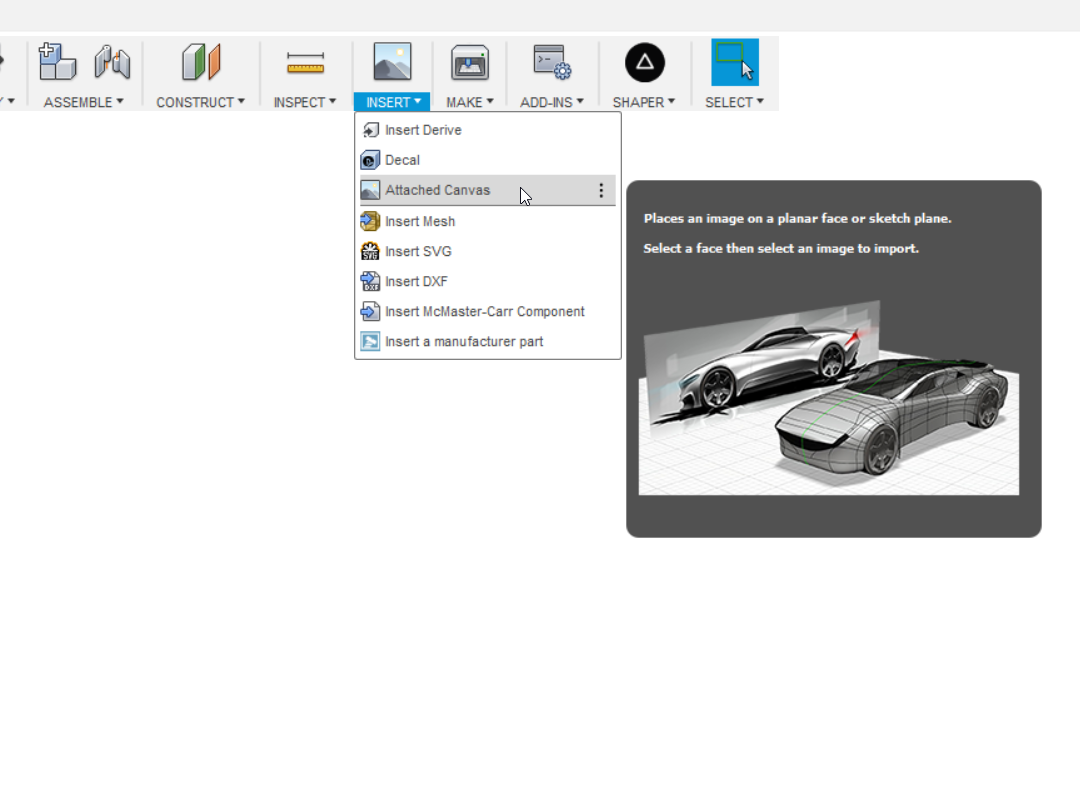This screenshot has width=1080, height=810.
Task: Select the Make 3D print icon
Action: (x=470, y=62)
